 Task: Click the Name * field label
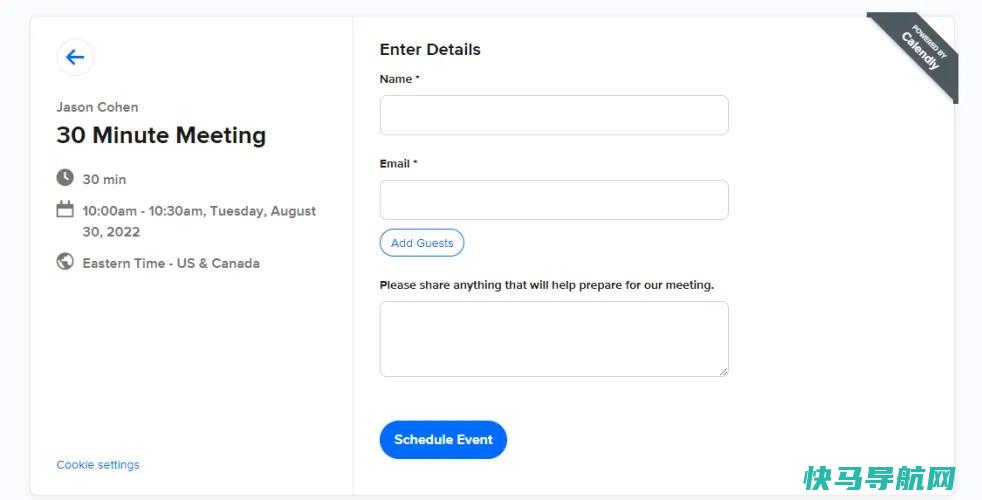point(399,79)
